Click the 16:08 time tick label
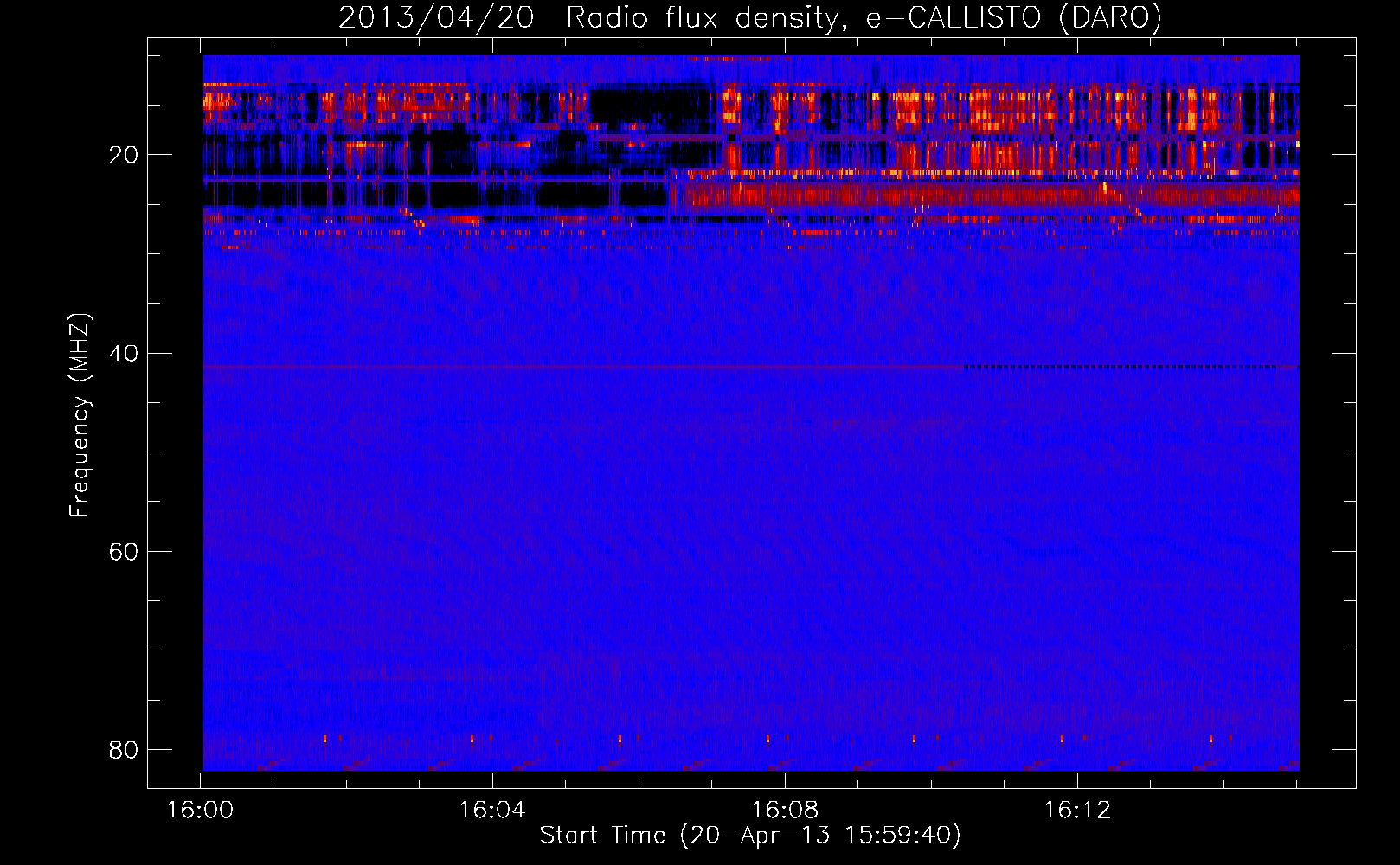Screen dimensions: 1400x865 coord(785,811)
